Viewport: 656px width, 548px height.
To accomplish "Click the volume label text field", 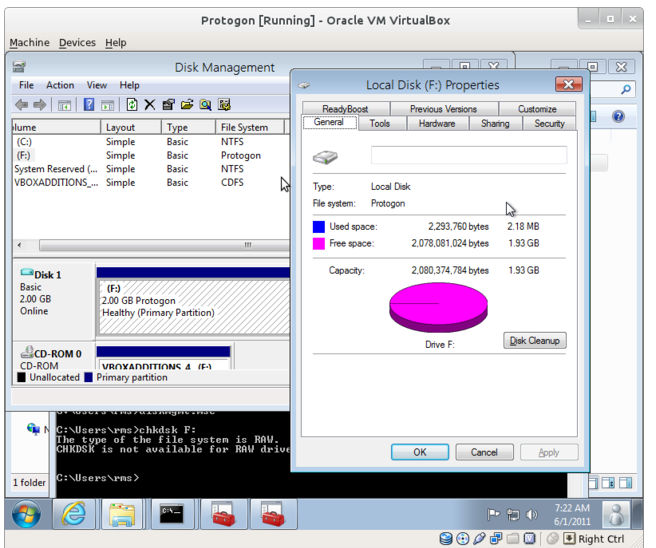I will pos(468,156).
